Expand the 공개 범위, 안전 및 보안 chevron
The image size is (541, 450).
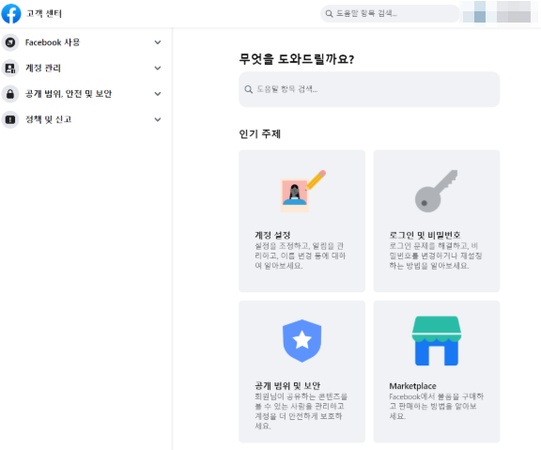tap(158, 94)
